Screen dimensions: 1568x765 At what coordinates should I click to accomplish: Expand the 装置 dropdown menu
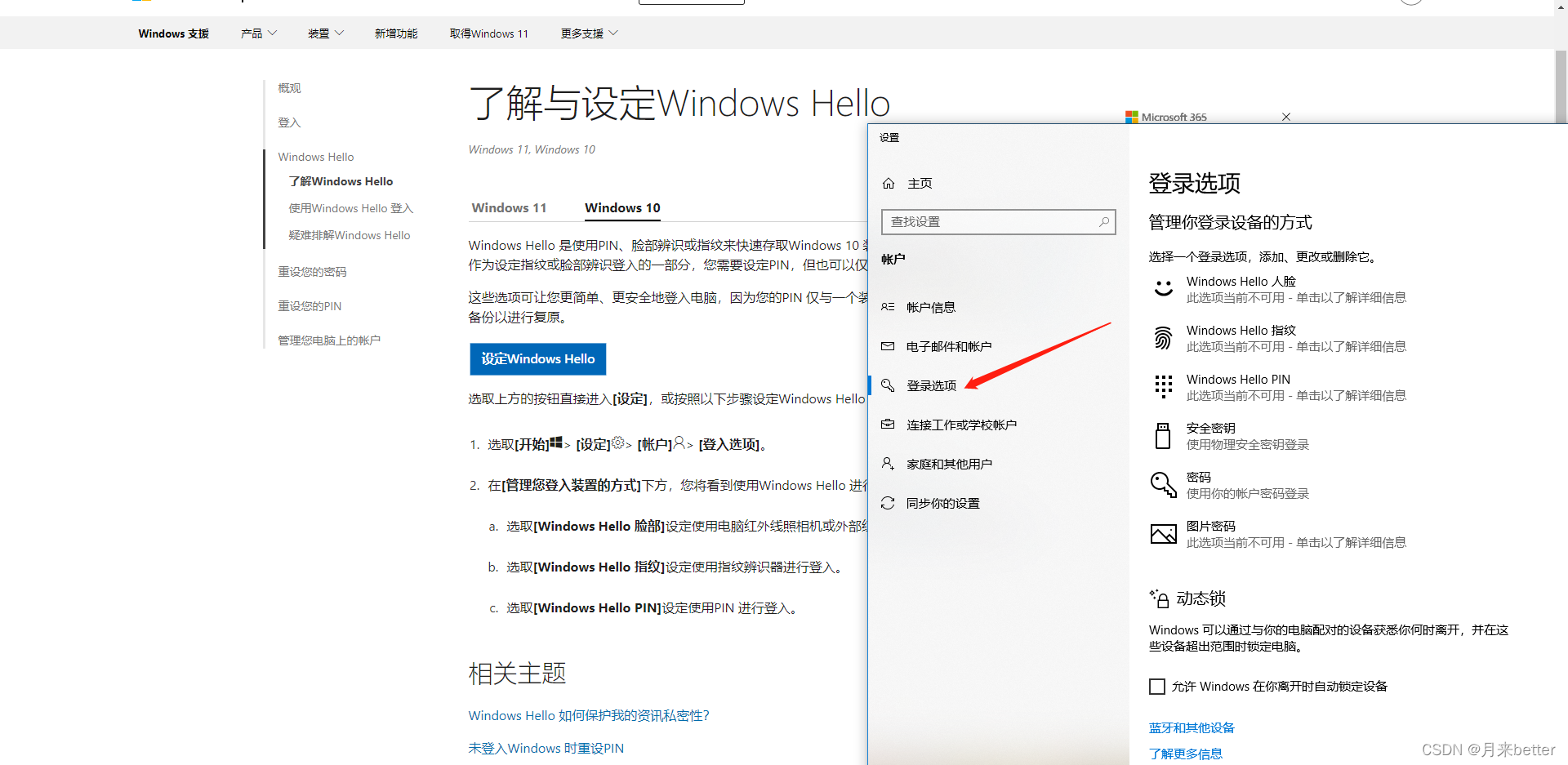326,33
